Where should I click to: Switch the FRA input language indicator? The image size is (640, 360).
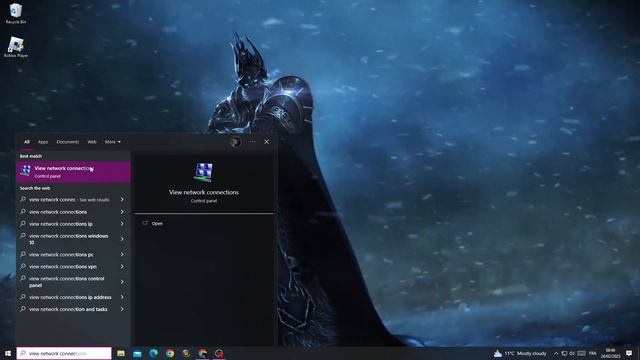tap(593, 353)
